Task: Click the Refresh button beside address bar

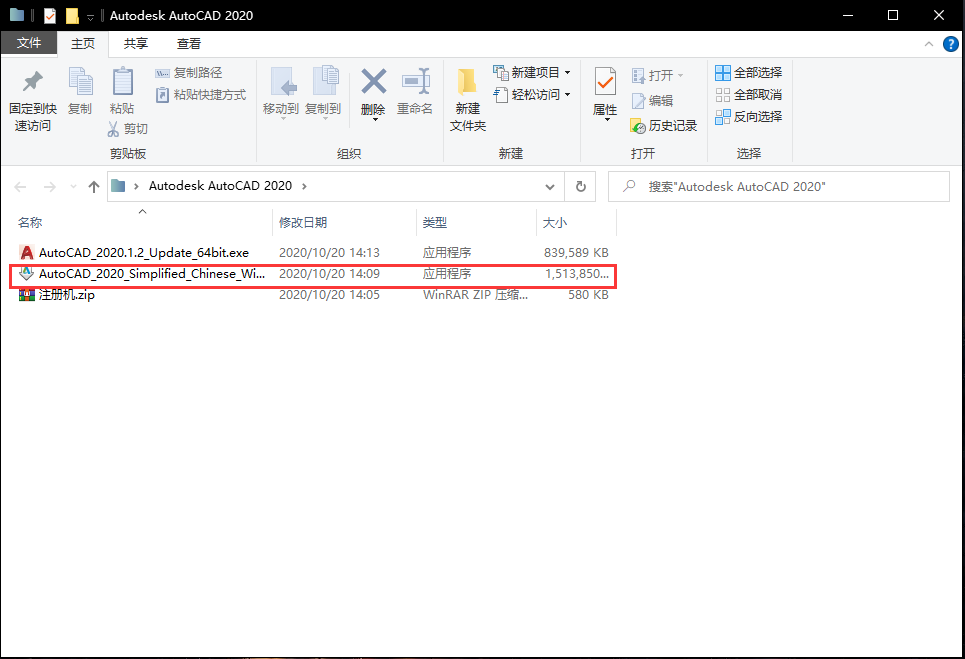Action: (x=580, y=186)
